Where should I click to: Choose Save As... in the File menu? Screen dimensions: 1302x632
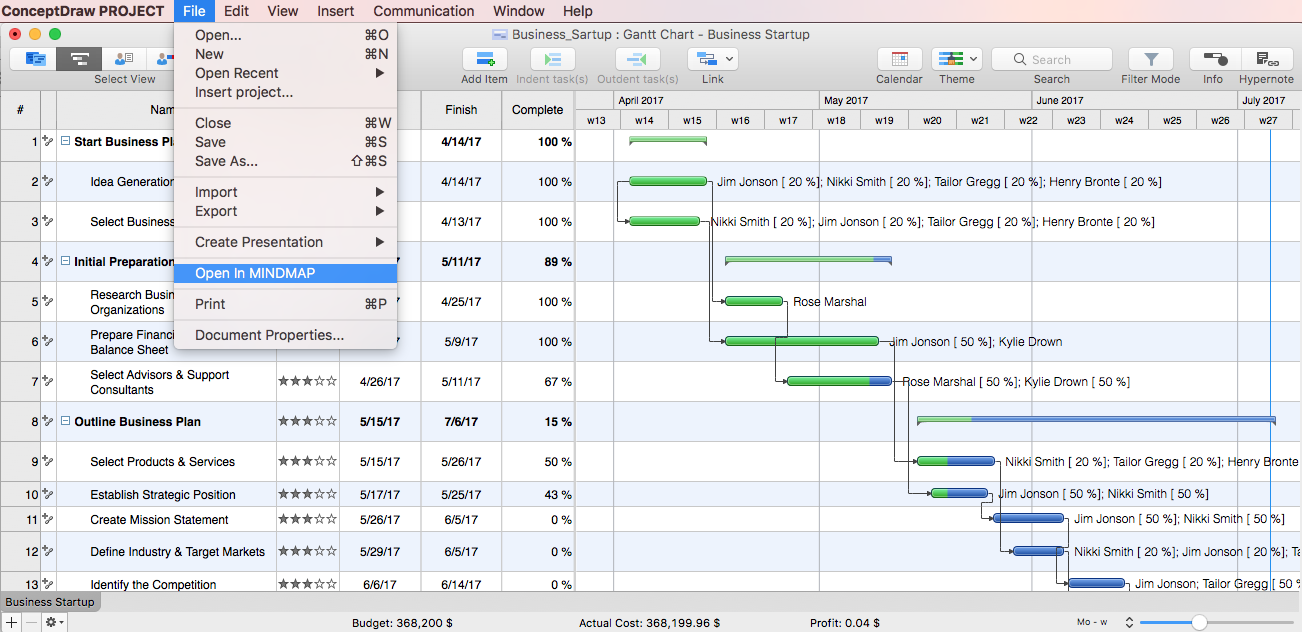coord(286,161)
